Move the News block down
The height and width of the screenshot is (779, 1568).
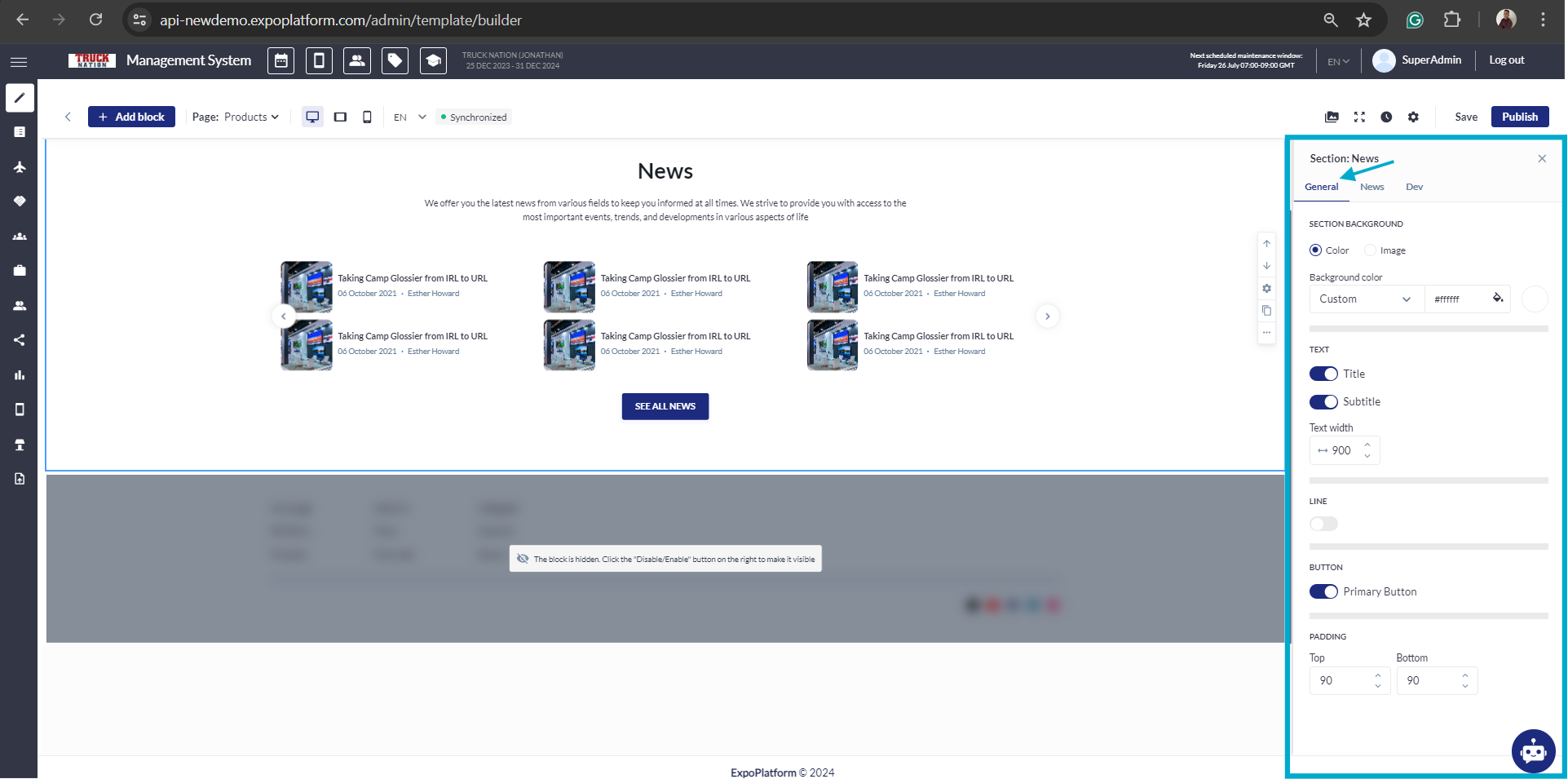coord(1266,266)
